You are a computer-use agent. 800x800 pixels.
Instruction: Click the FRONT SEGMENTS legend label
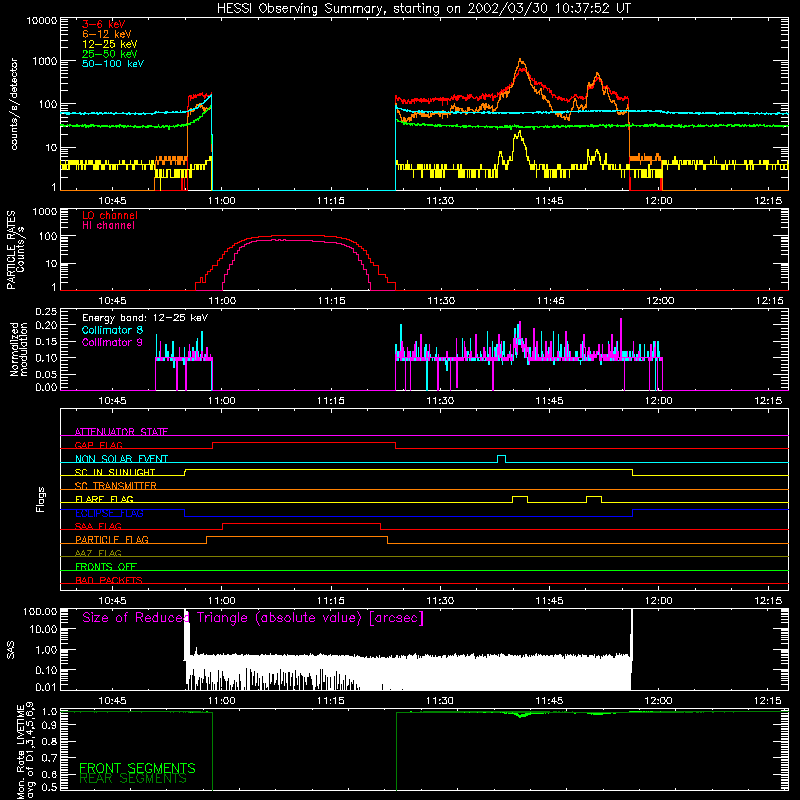[137, 768]
